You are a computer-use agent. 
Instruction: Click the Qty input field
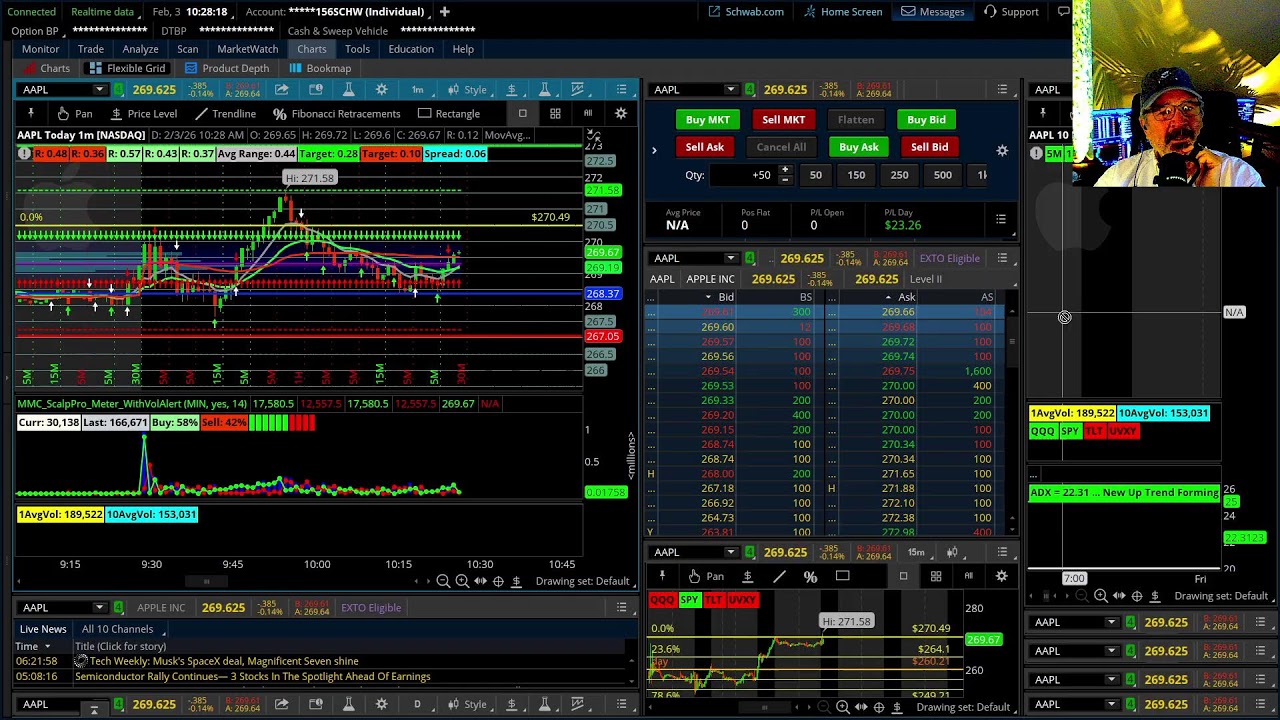(744, 175)
